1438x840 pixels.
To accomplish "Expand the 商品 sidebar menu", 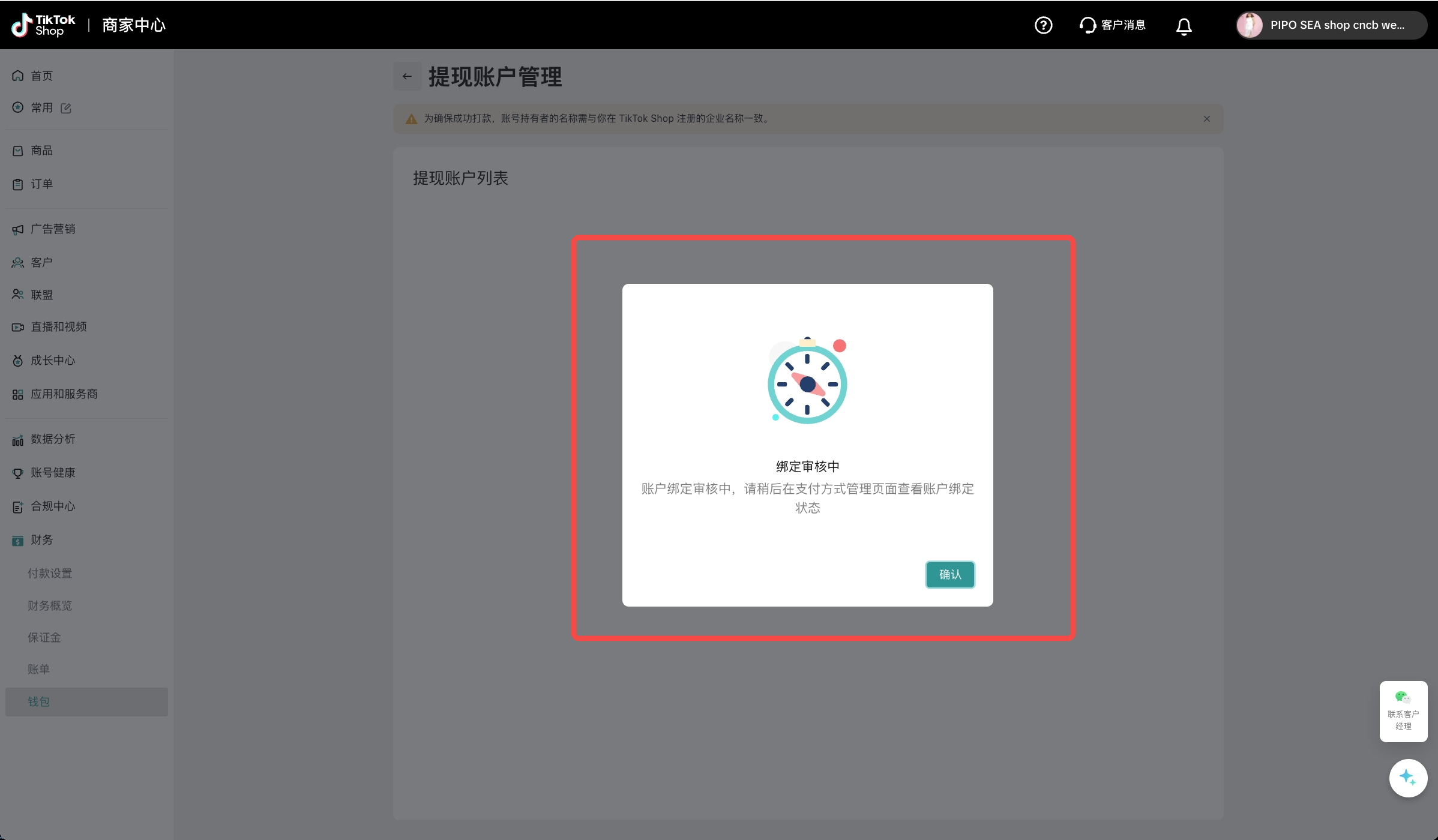I will tap(42, 151).
